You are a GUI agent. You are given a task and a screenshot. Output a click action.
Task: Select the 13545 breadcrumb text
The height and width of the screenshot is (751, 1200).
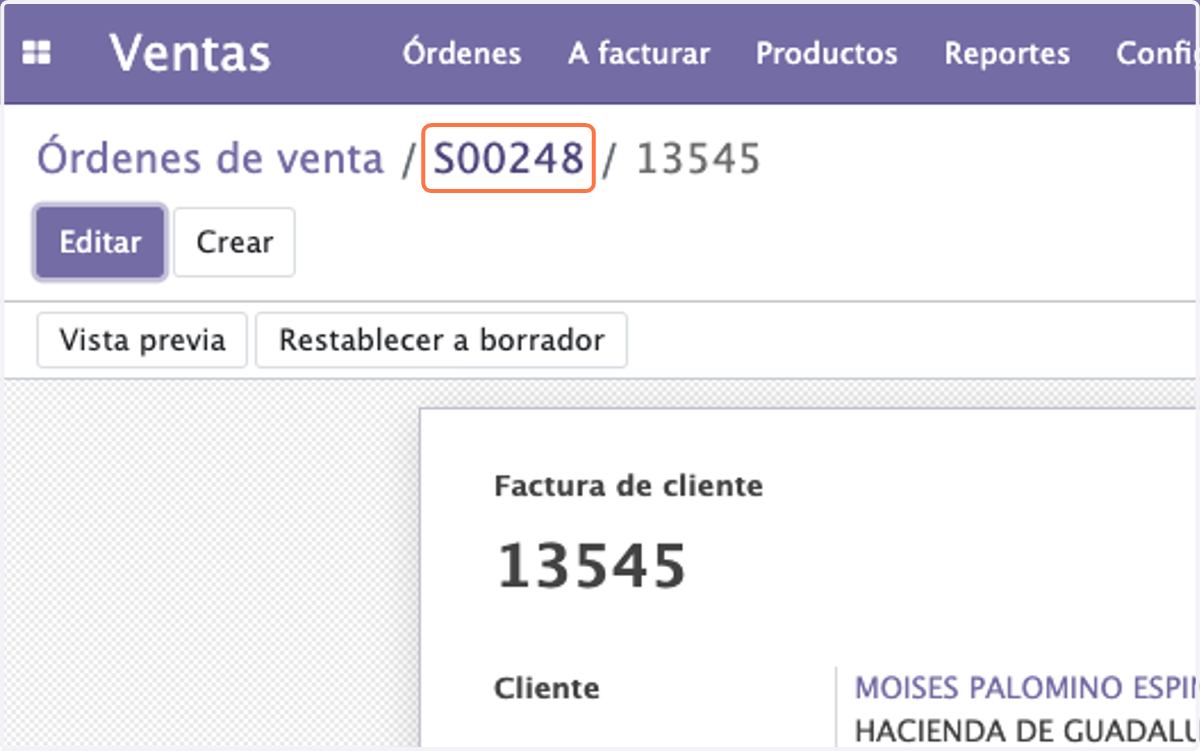(x=698, y=158)
